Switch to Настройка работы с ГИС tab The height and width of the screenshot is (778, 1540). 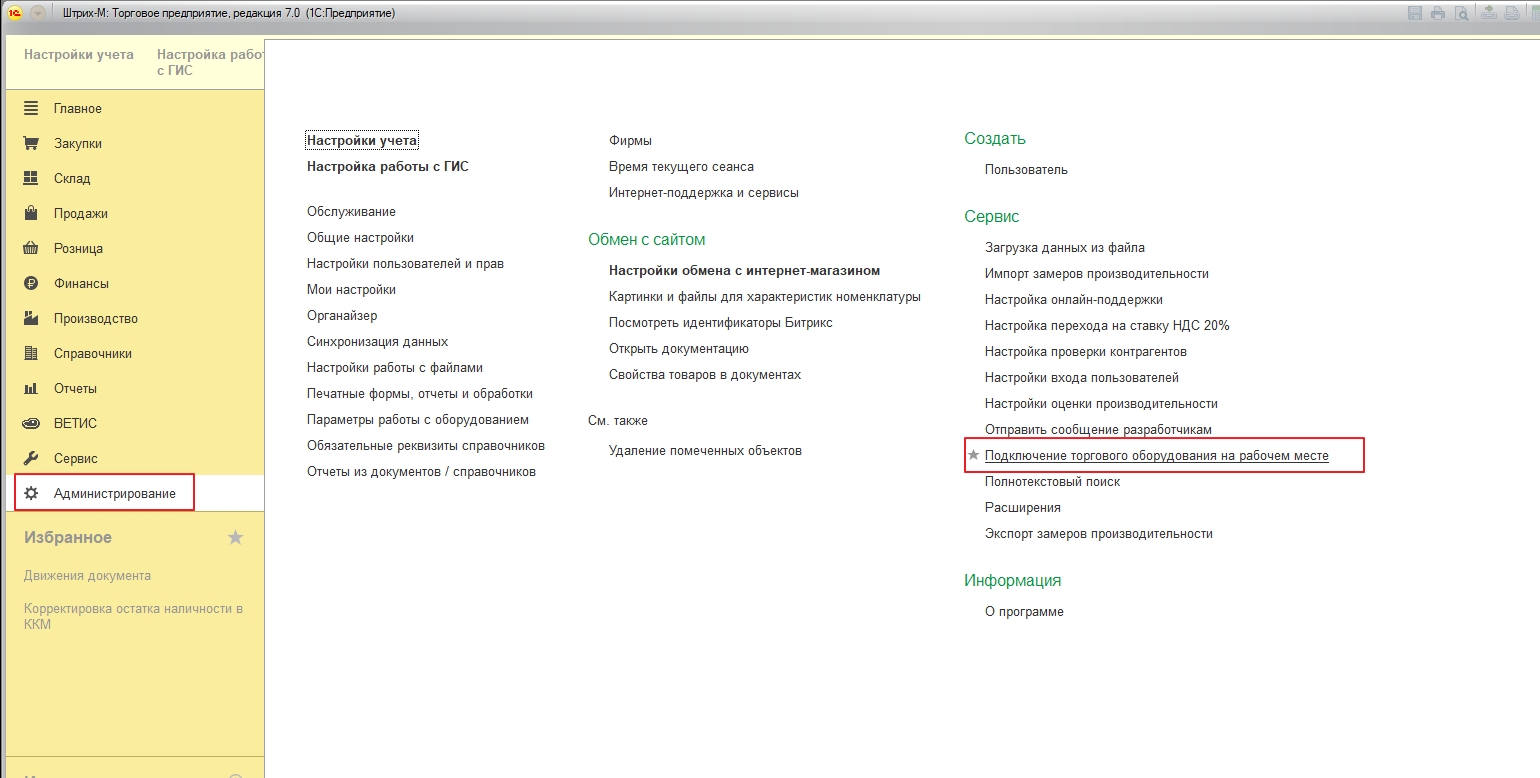pyautogui.click(x=210, y=62)
